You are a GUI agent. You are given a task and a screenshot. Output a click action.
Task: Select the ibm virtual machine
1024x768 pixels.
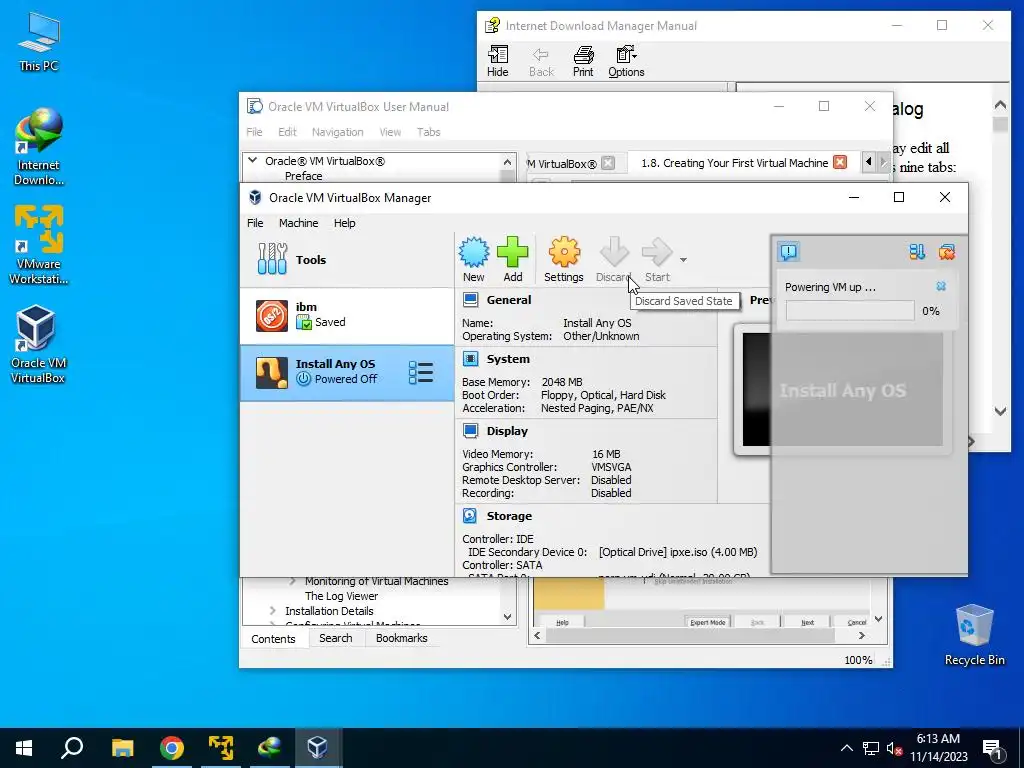tap(347, 316)
